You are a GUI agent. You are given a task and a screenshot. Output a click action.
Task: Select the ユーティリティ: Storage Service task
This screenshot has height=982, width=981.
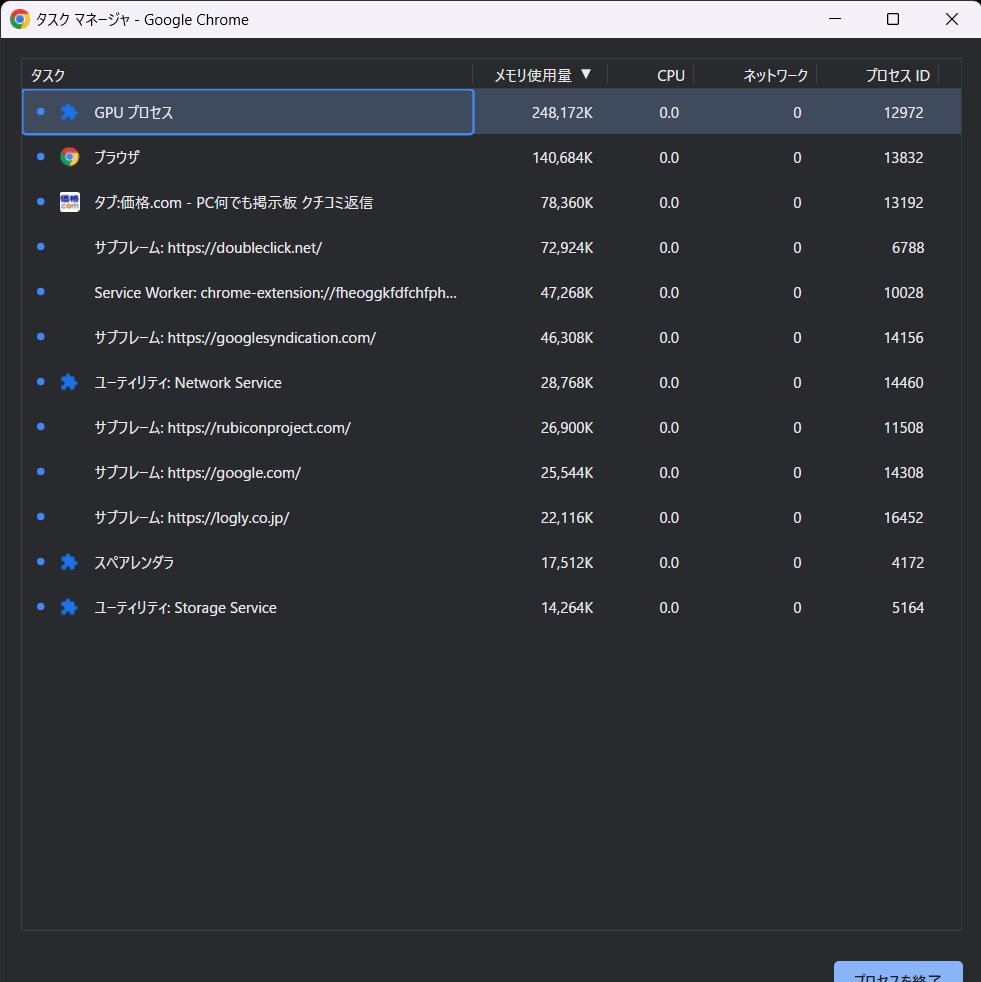click(x=492, y=607)
